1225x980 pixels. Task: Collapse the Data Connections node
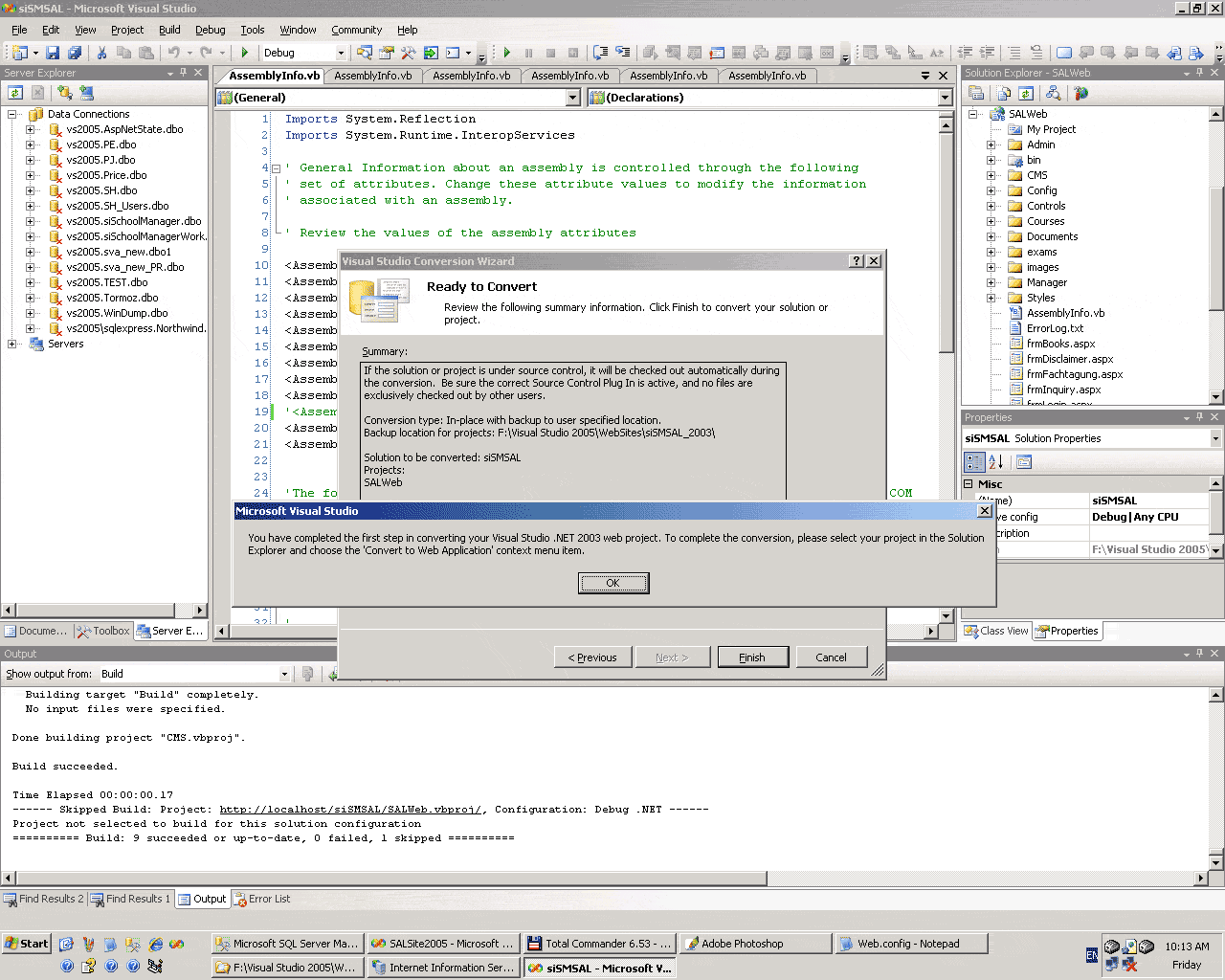click(11, 114)
